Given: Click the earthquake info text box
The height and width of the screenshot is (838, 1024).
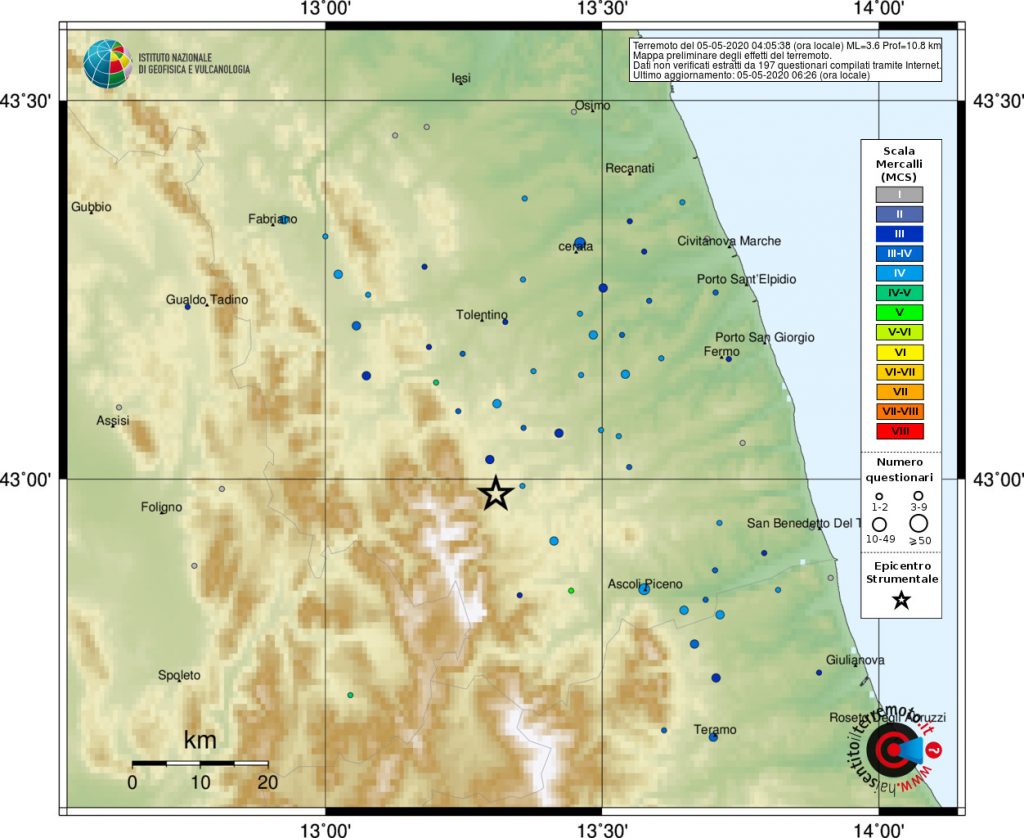Looking at the screenshot, I should [x=786, y=60].
